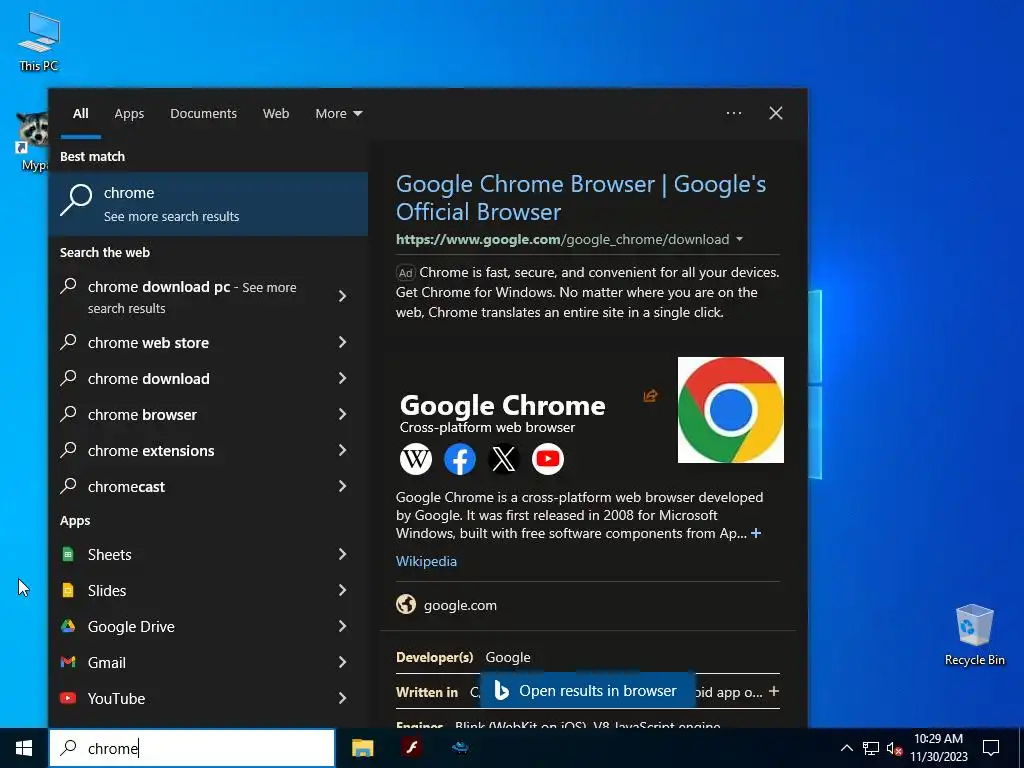Expand the 'chrome extensions' suggestion arrow

click(343, 450)
